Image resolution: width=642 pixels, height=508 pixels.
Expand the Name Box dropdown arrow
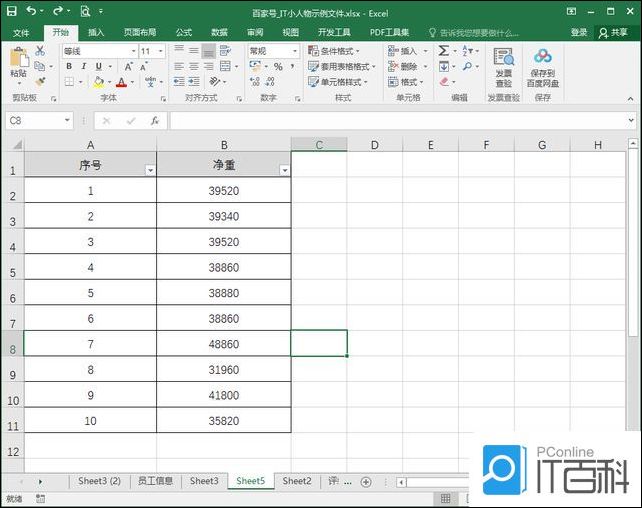click(x=67, y=121)
